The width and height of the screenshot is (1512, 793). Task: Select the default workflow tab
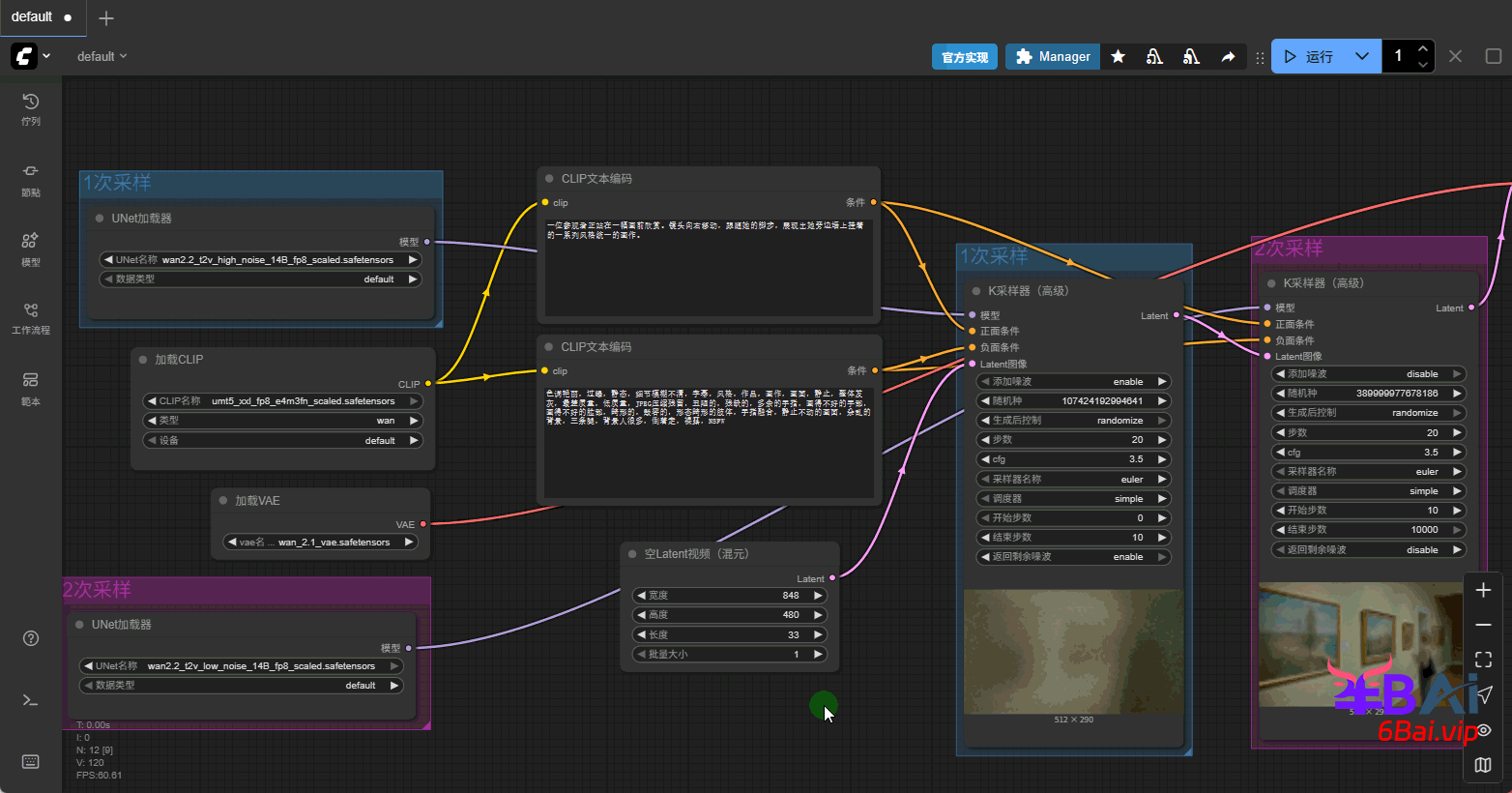coord(33,17)
